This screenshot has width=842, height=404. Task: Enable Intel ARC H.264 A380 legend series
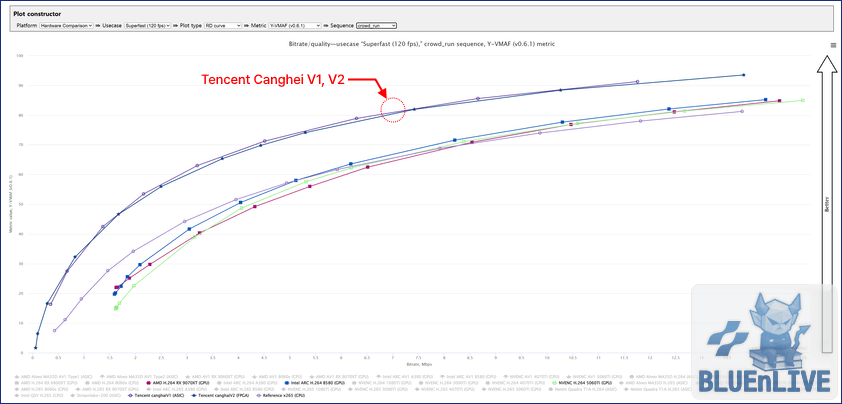pyautogui.click(x=247, y=383)
